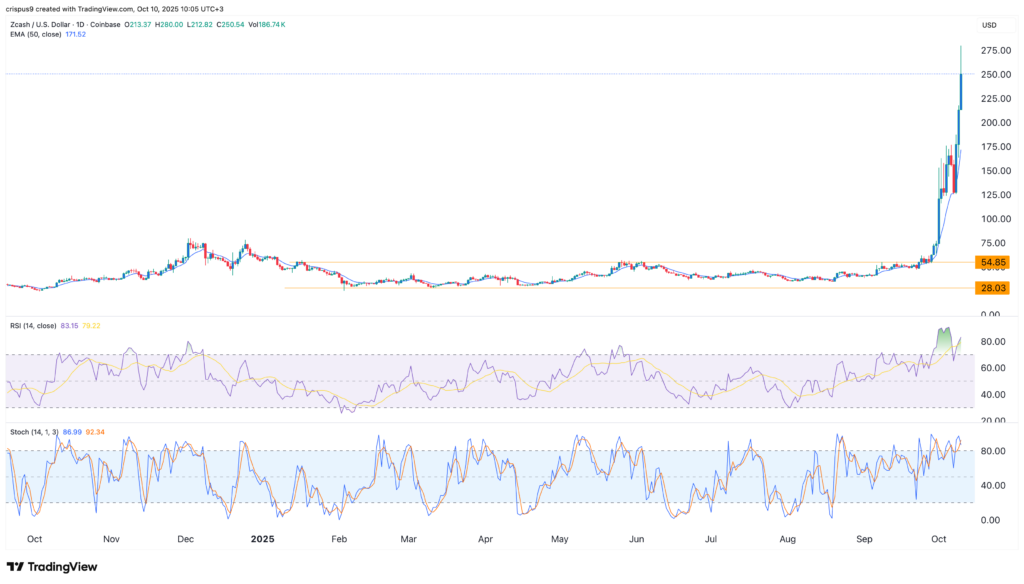Select the tall green candlestick at the far right

click(961, 90)
